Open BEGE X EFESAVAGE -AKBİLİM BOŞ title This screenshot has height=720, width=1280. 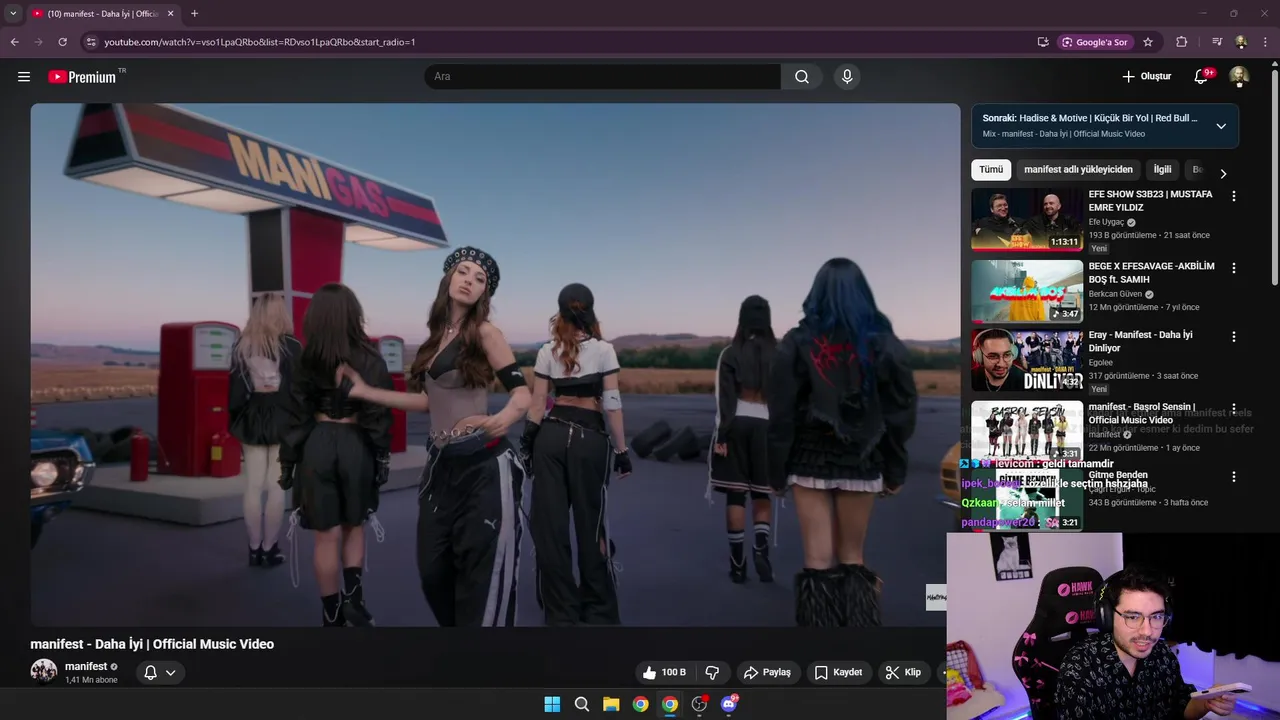(1151, 273)
